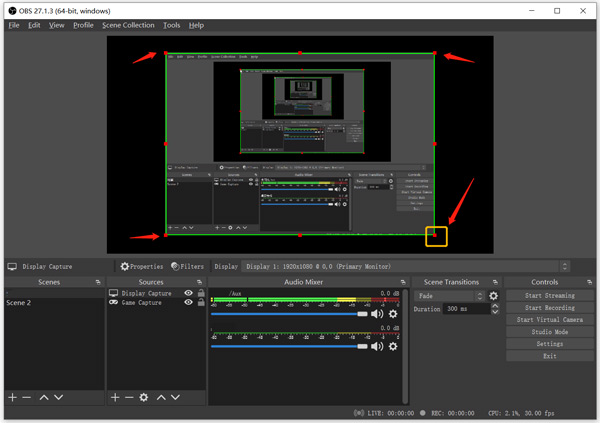The height and width of the screenshot is (423, 600).
Task: Click the REC status dot icon
Action: click(422, 413)
